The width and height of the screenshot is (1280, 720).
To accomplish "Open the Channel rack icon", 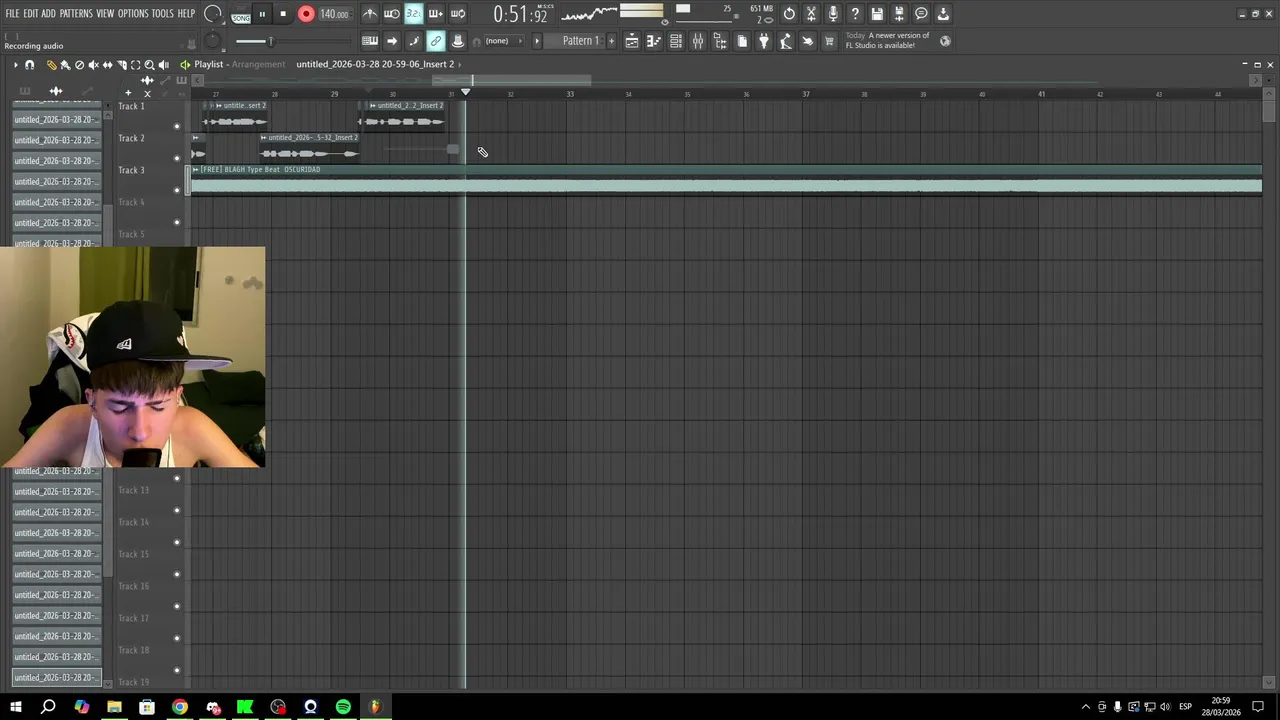I will [676, 41].
